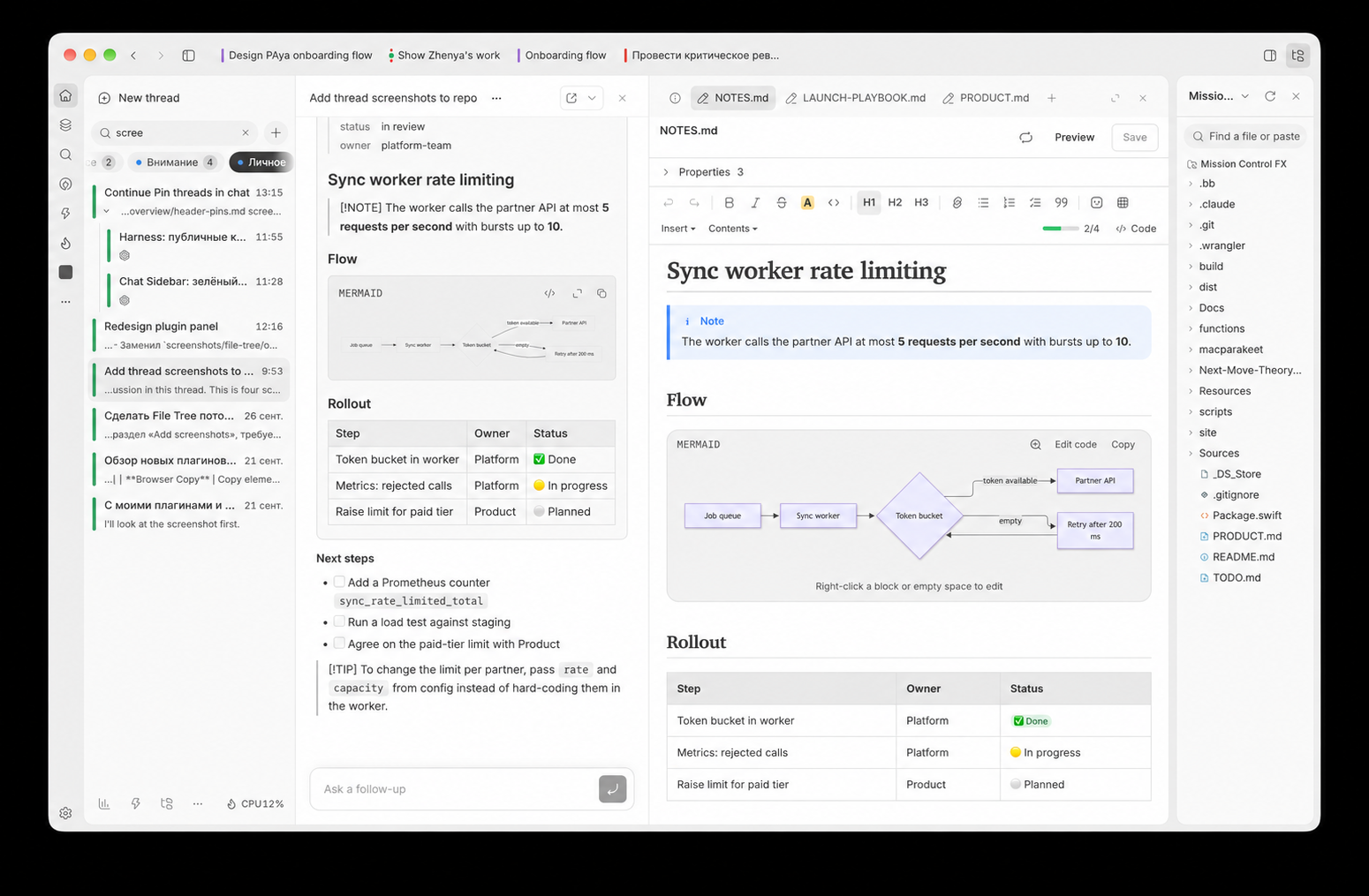The image size is (1369, 896).
Task: Select the Внимание filter chip
Action: point(175,162)
